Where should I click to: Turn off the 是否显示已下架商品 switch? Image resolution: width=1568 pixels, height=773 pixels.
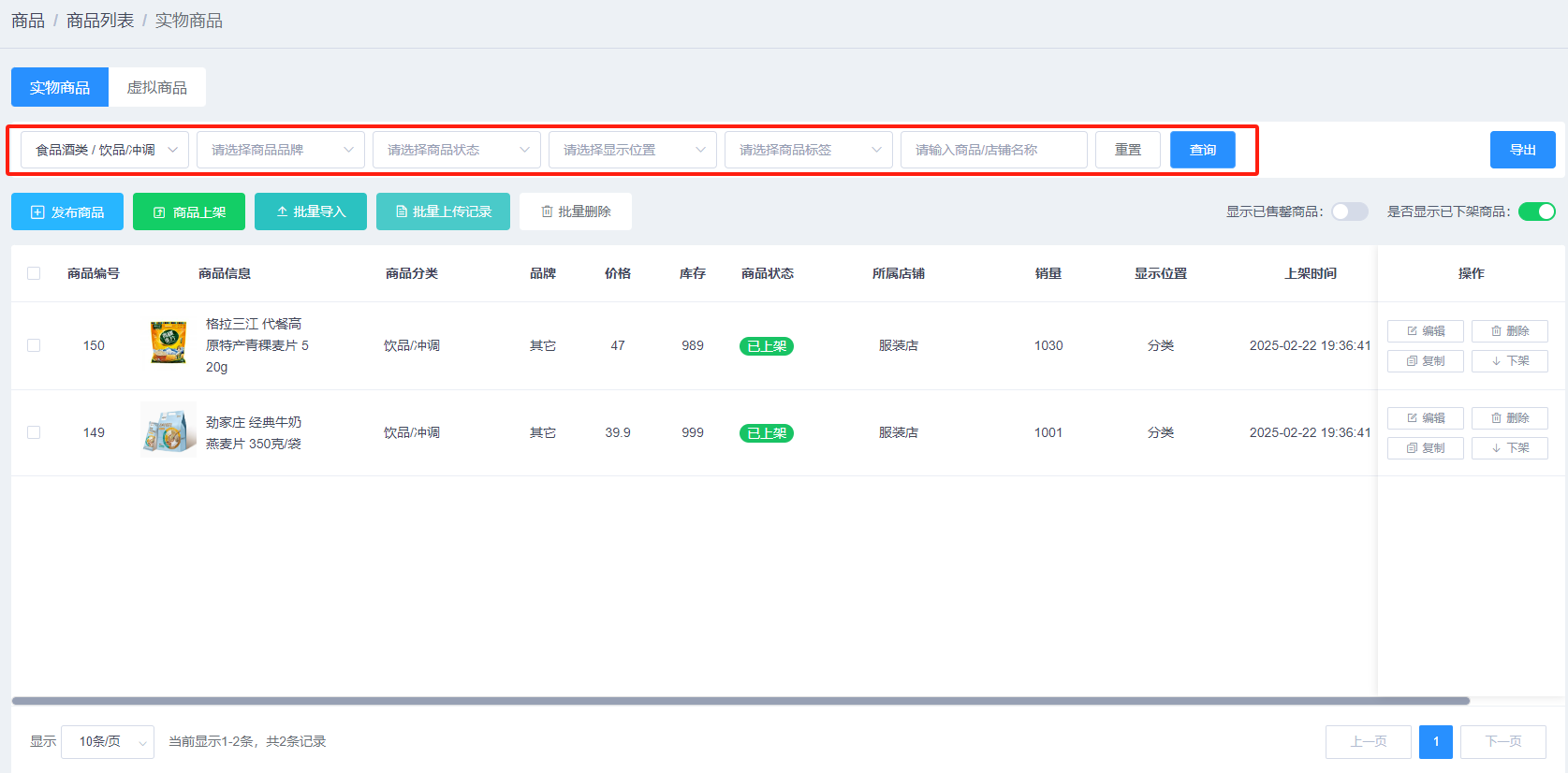click(1536, 211)
